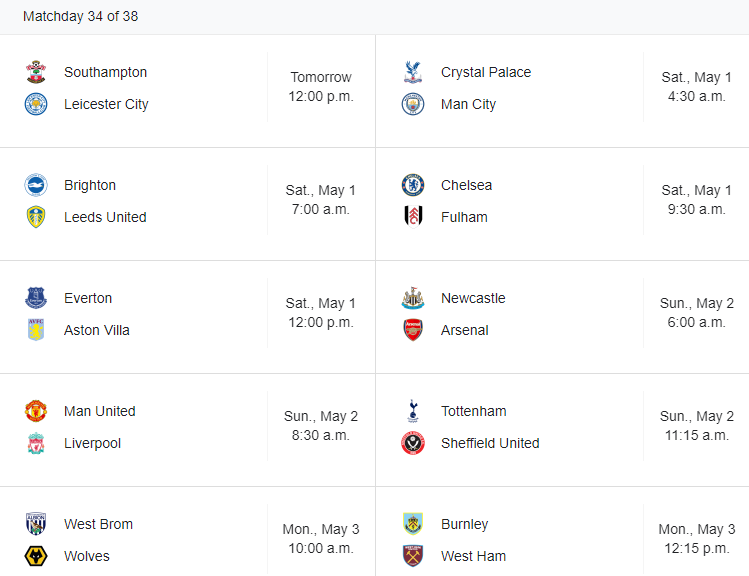Select the West Brom vs Wolves match time
The height and width of the screenshot is (576, 749).
coord(321,539)
